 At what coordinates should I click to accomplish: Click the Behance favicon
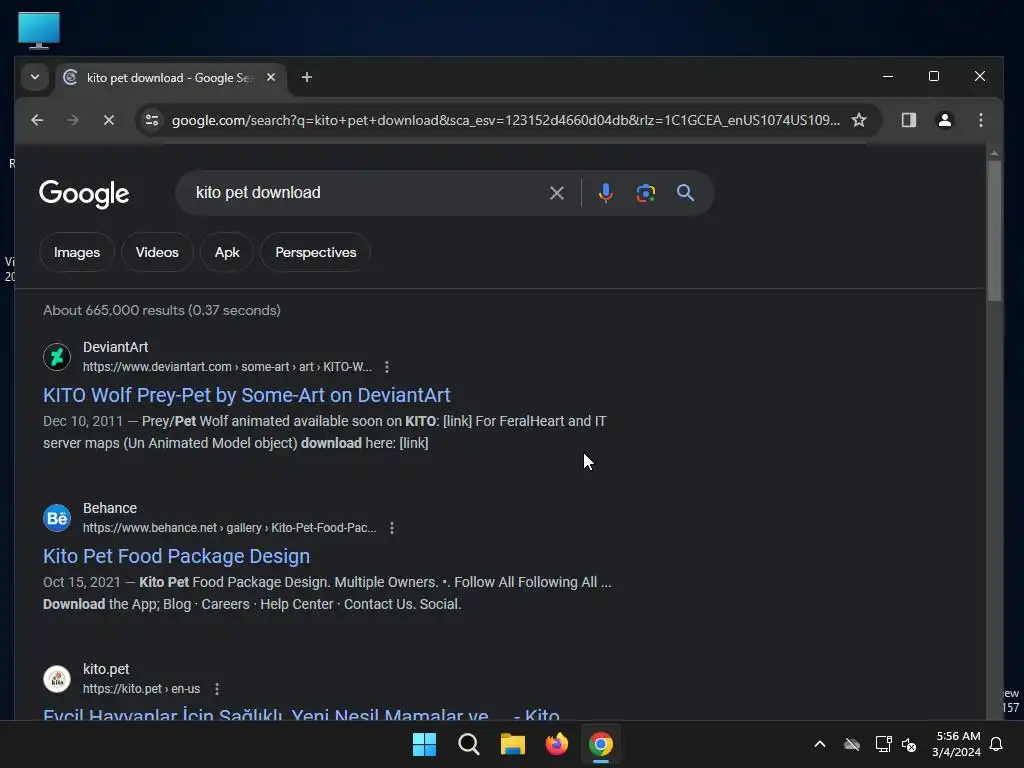pos(57,518)
